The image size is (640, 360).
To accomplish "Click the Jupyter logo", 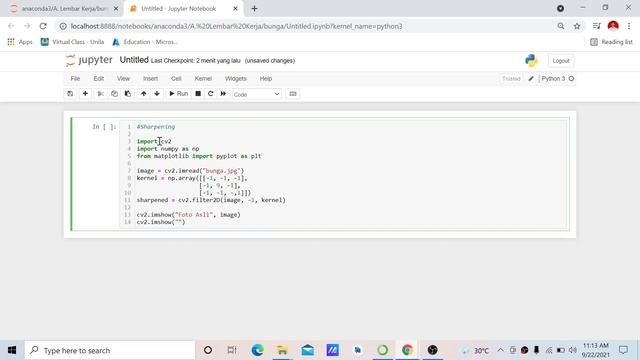I will point(89,60).
